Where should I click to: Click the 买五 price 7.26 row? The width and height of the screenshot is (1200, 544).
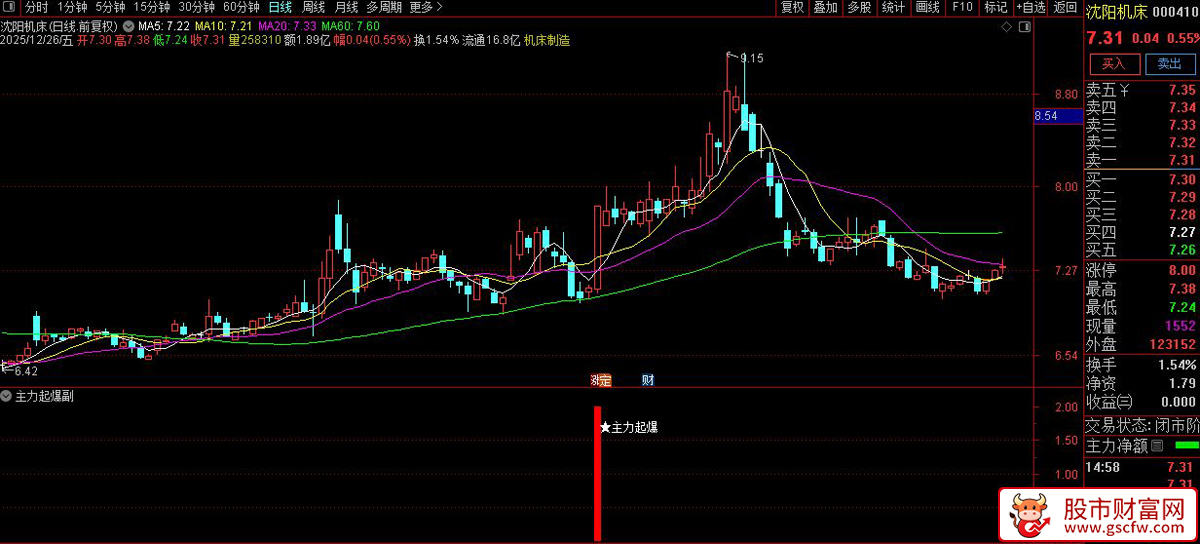pyautogui.click(x=1142, y=250)
